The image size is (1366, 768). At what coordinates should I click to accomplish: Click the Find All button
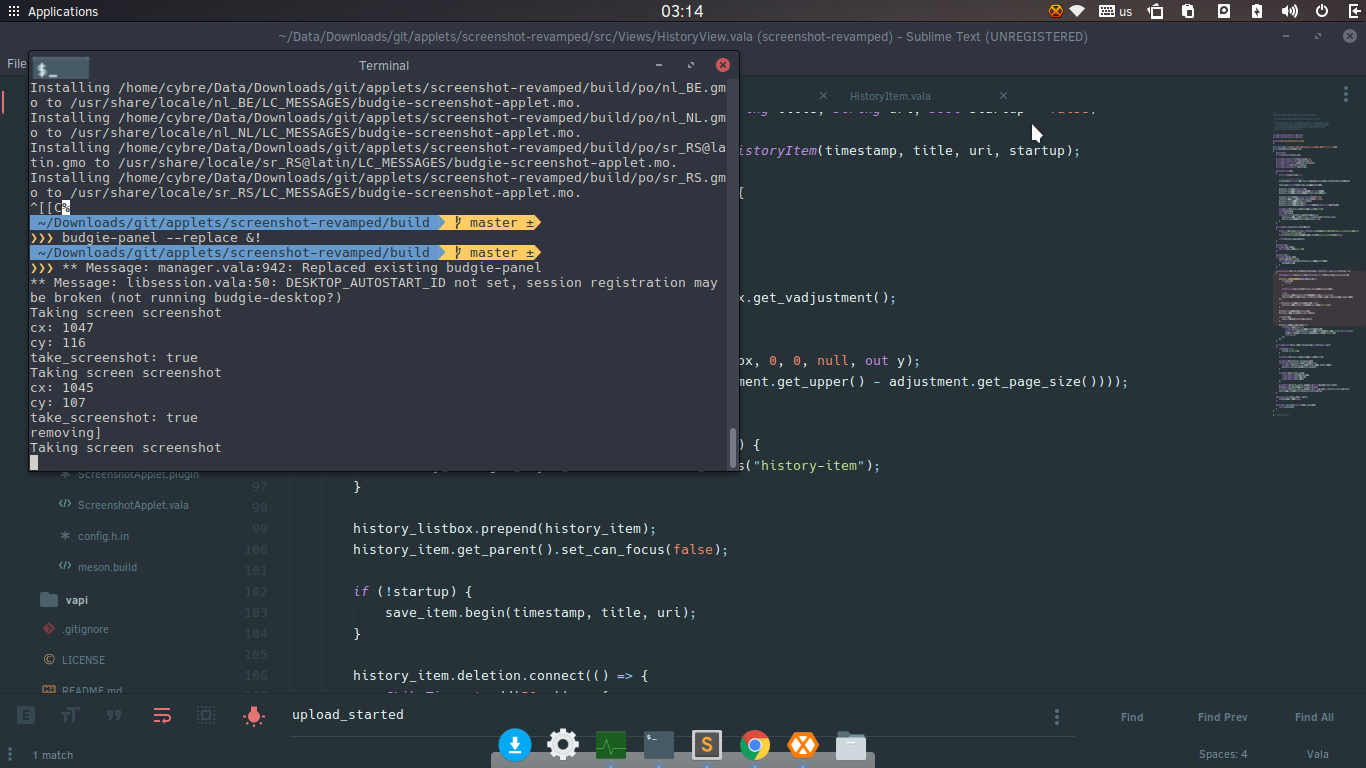click(x=1314, y=717)
